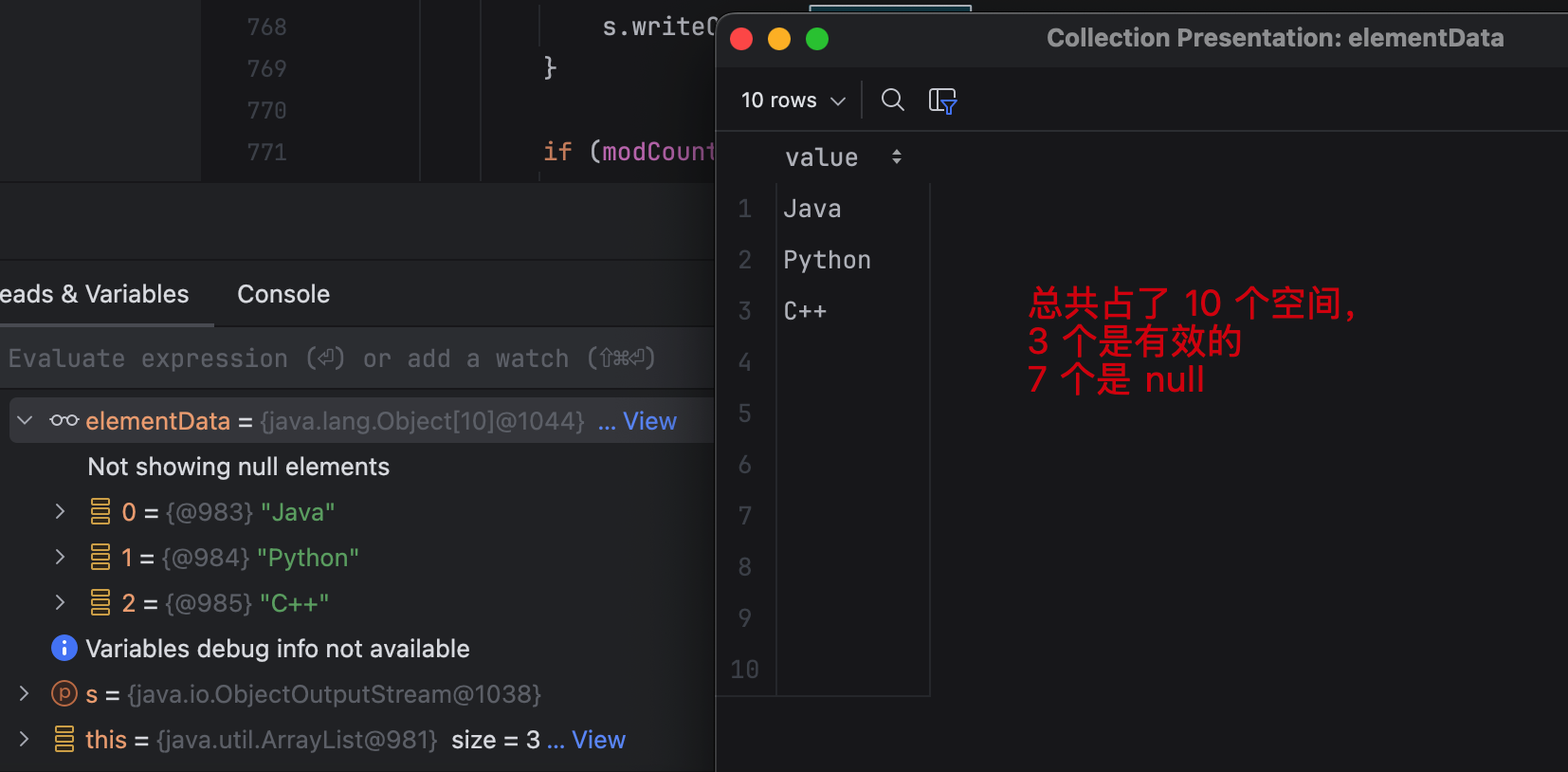Click the array element icon for index 2
Image resolution: width=1568 pixels, height=772 pixels.
100,603
